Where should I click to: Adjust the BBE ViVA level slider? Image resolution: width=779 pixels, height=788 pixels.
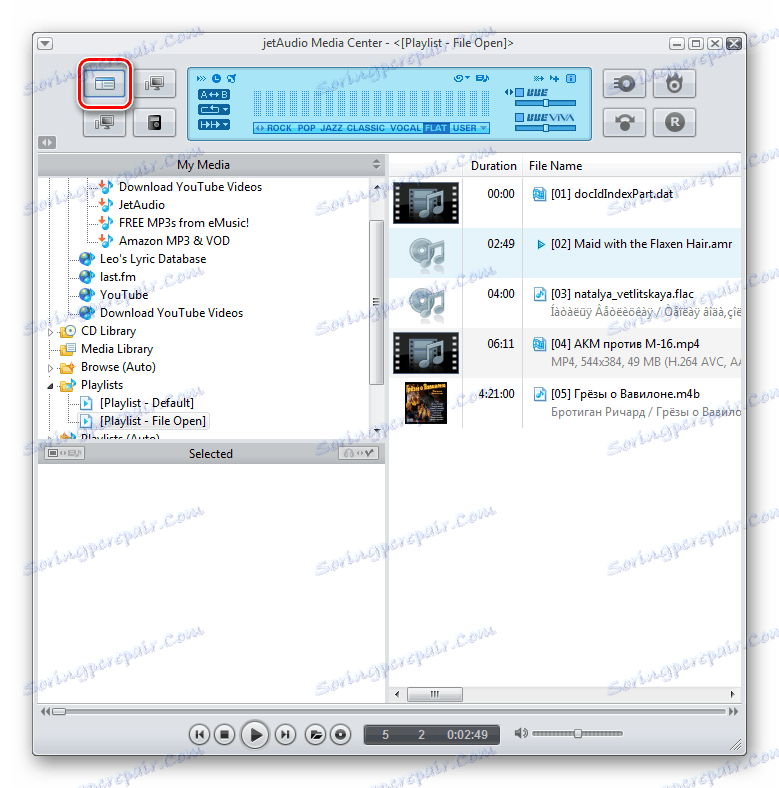point(545,128)
